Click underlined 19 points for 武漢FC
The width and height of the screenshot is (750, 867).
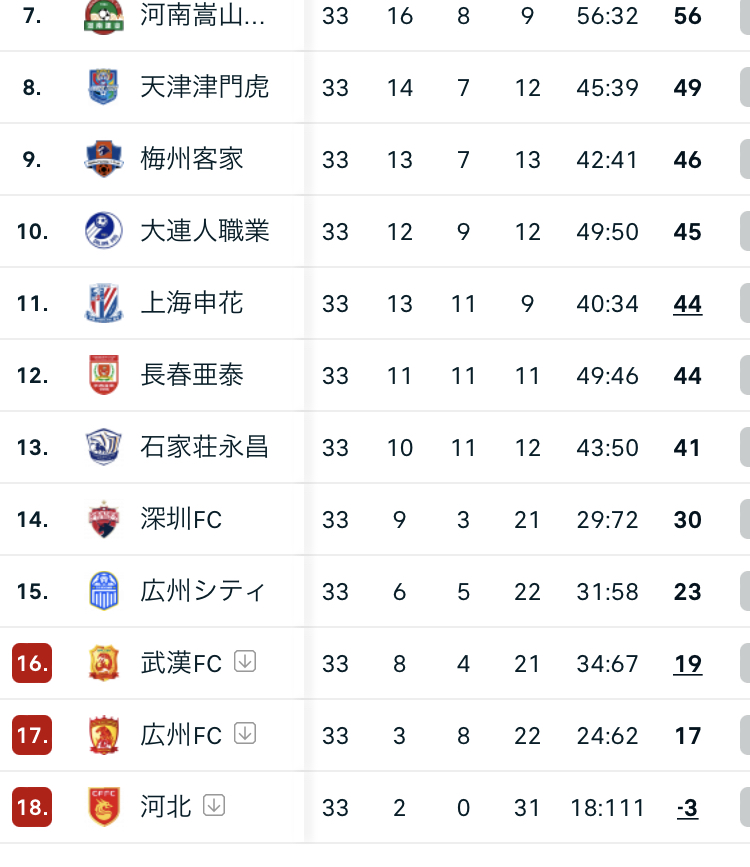click(x=688, y=664)
